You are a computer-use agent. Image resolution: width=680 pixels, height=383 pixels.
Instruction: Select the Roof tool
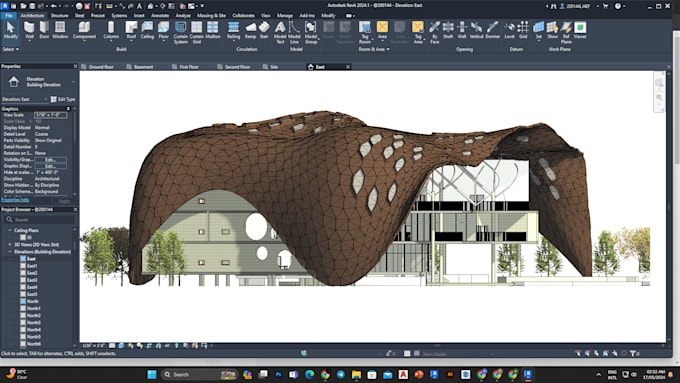[131, 30]
